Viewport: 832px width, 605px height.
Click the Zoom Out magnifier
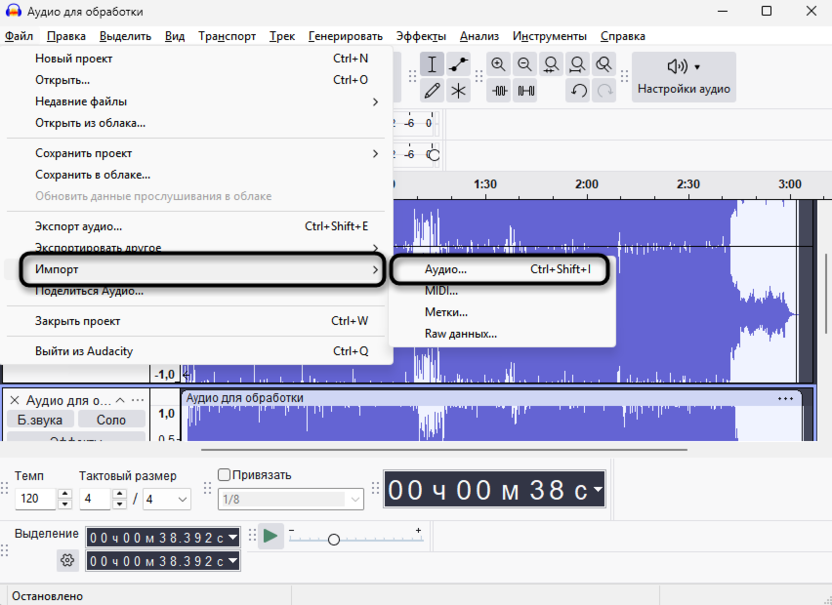point(525,65)
